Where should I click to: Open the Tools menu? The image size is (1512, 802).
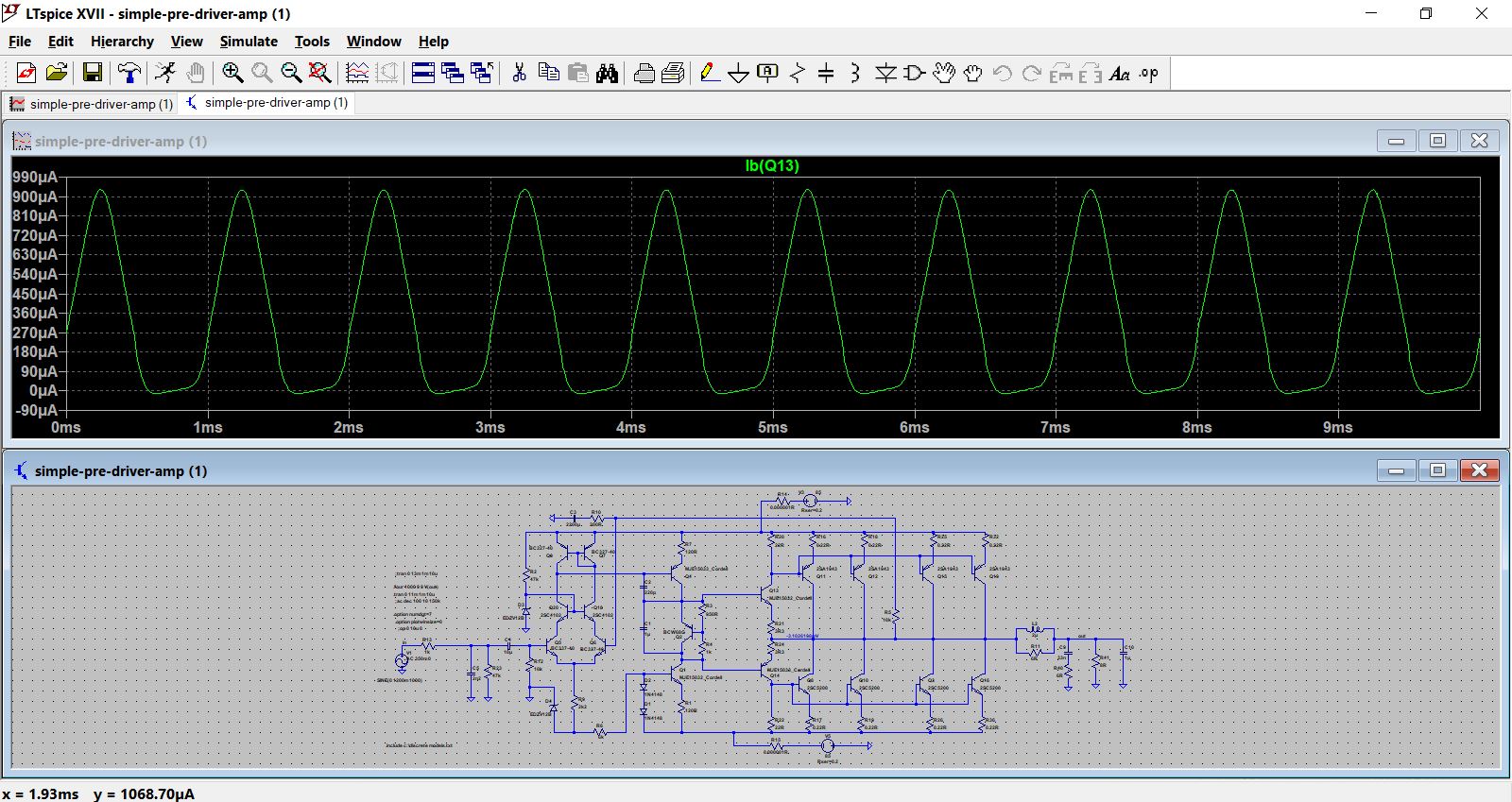click(312, 42)
